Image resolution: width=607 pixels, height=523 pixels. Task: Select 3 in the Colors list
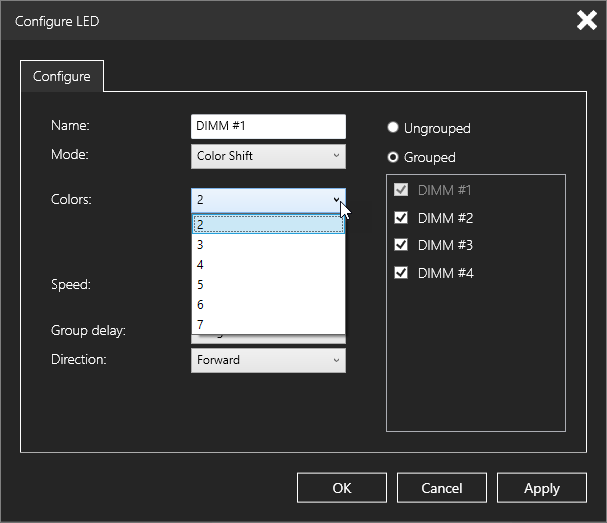(x=267, y=244)
